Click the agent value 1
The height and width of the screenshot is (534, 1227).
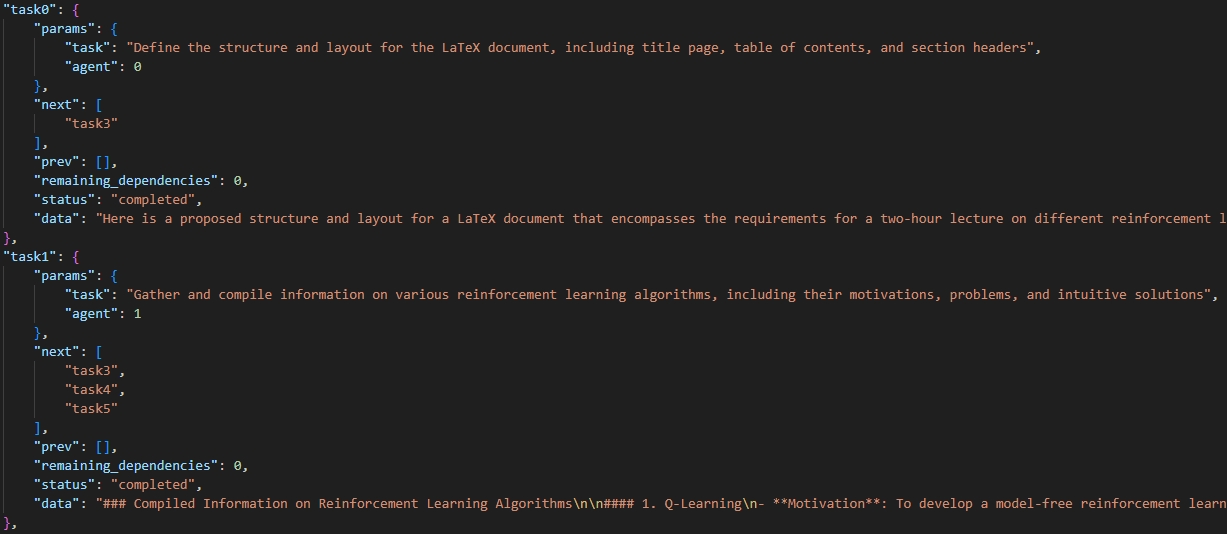137,313
